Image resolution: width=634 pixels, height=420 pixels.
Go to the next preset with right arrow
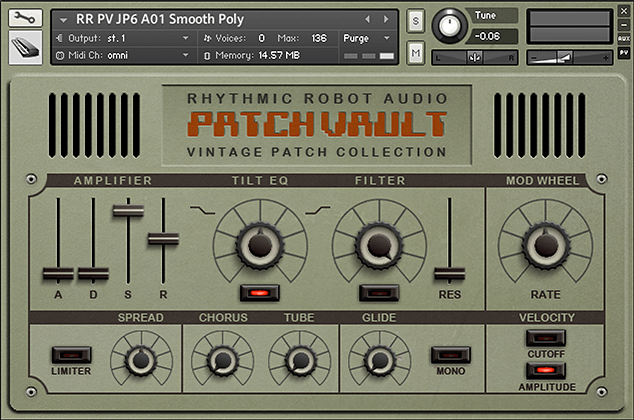pos(385,18)
